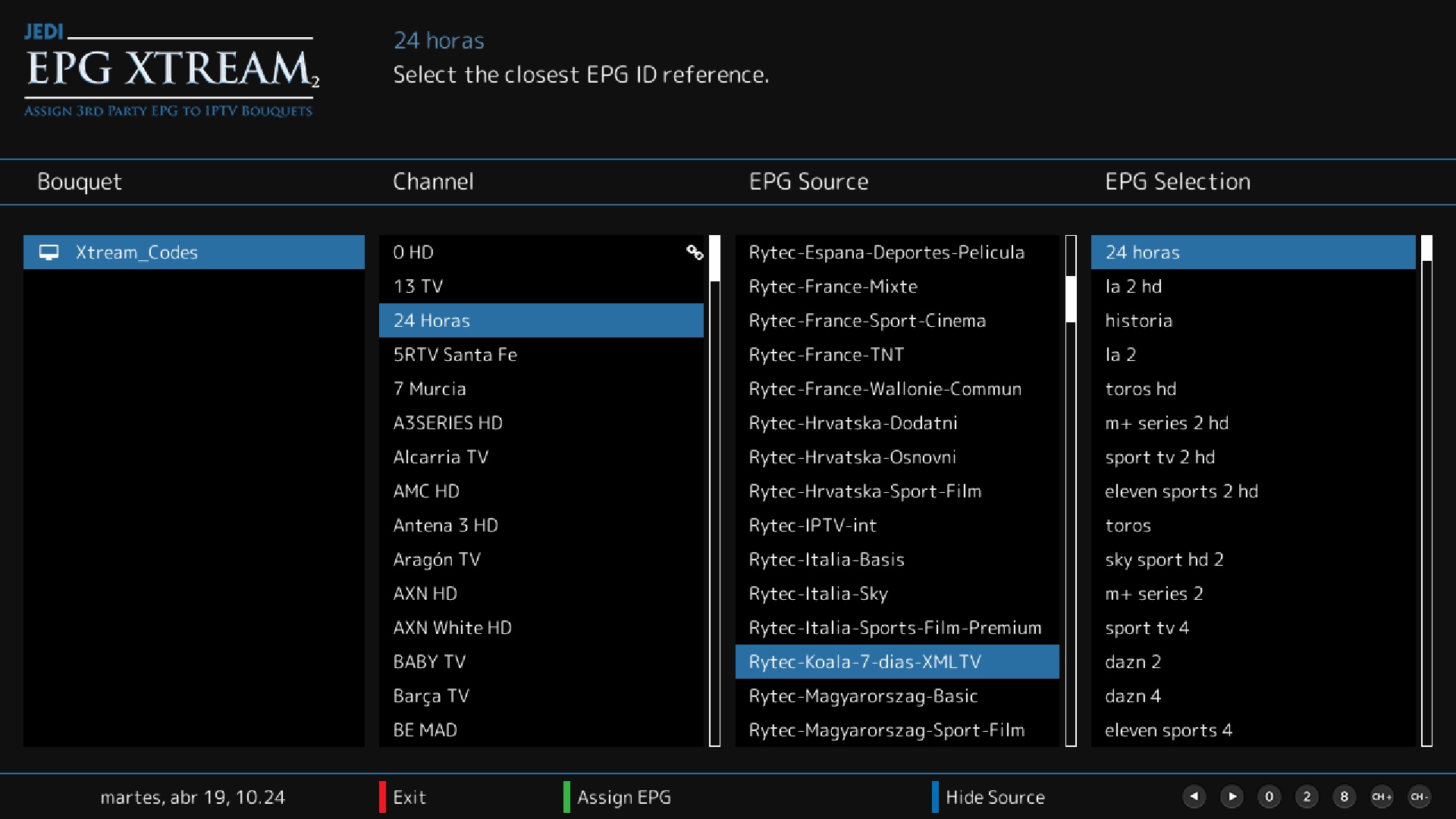
Task: Choose Rytec-IPTV-int EPG source
Action: [x=812, y=526]
